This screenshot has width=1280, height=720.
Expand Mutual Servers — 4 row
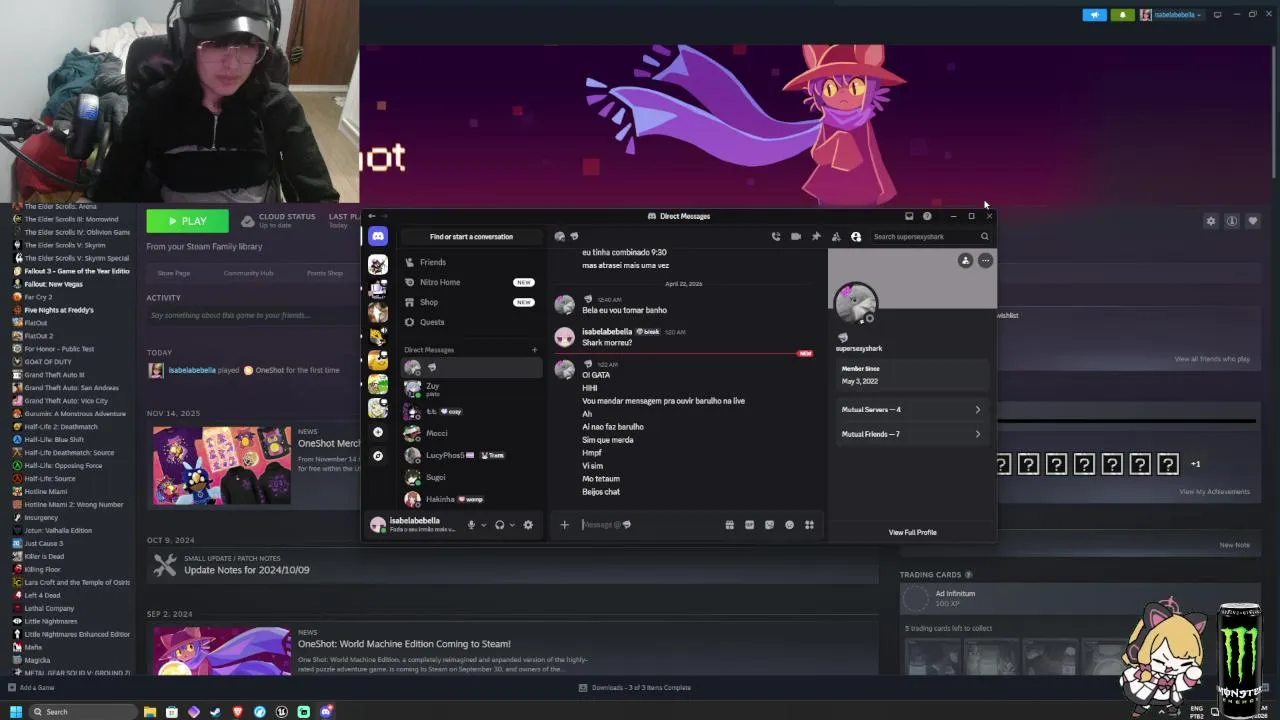tap(911, 409)
